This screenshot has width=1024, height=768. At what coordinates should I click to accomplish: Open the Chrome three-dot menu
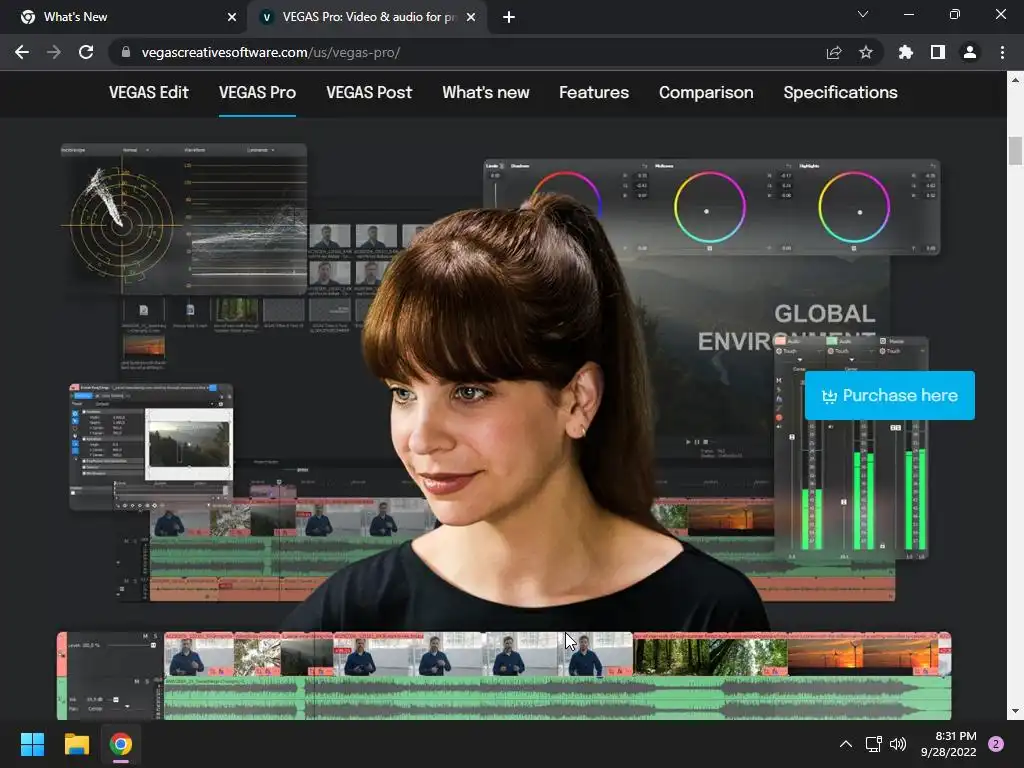coord(1002,52)
